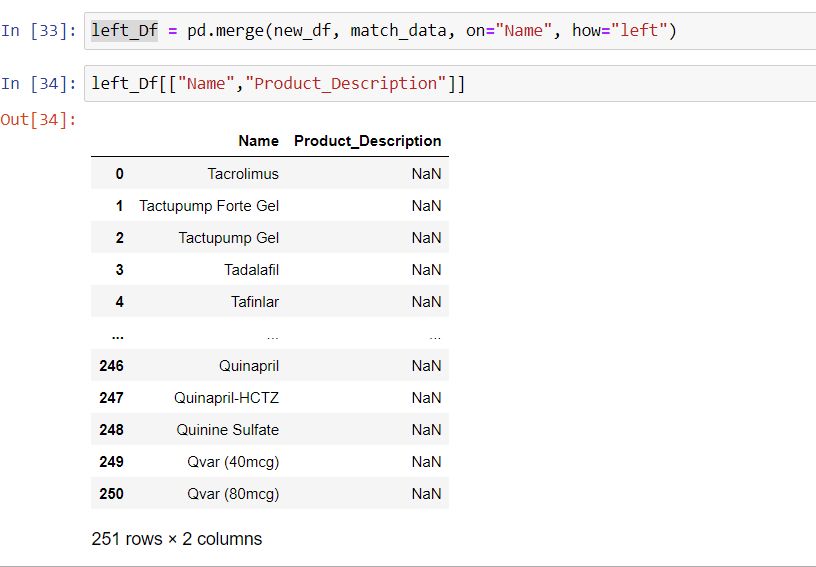This screenshot has width=816, height=567.
Task: Click the Tactupump Forte Gel cell
Action: coord(209,206)
